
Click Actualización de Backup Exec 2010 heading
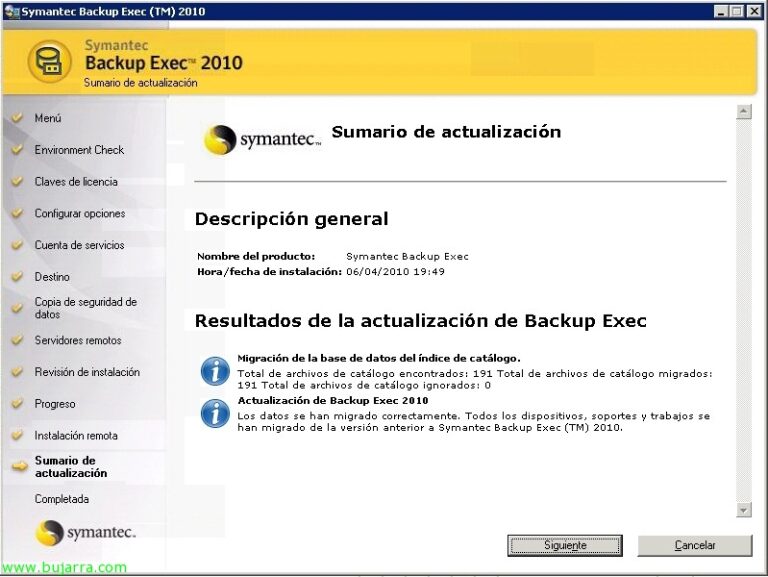tap(333, 400)
